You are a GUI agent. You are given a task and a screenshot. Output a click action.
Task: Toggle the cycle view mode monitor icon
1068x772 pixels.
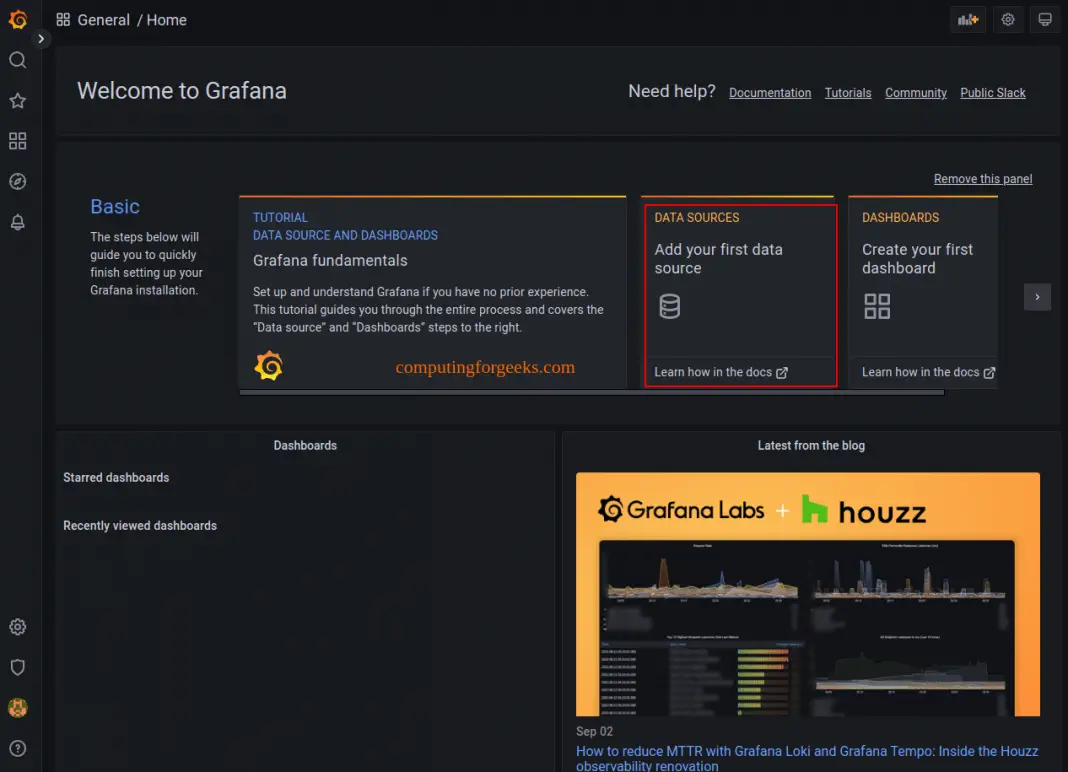click(x=1045, y=20)
